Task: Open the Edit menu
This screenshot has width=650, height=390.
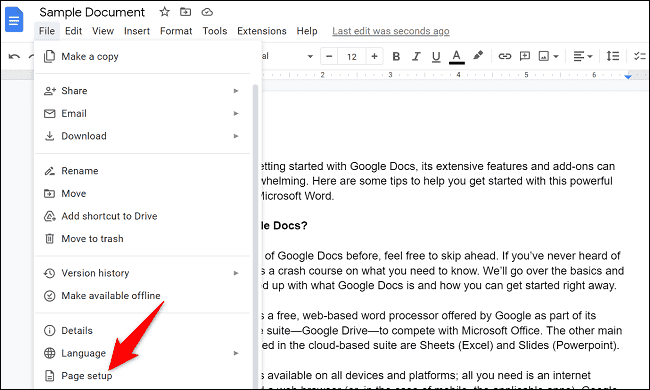Action: 73,31
